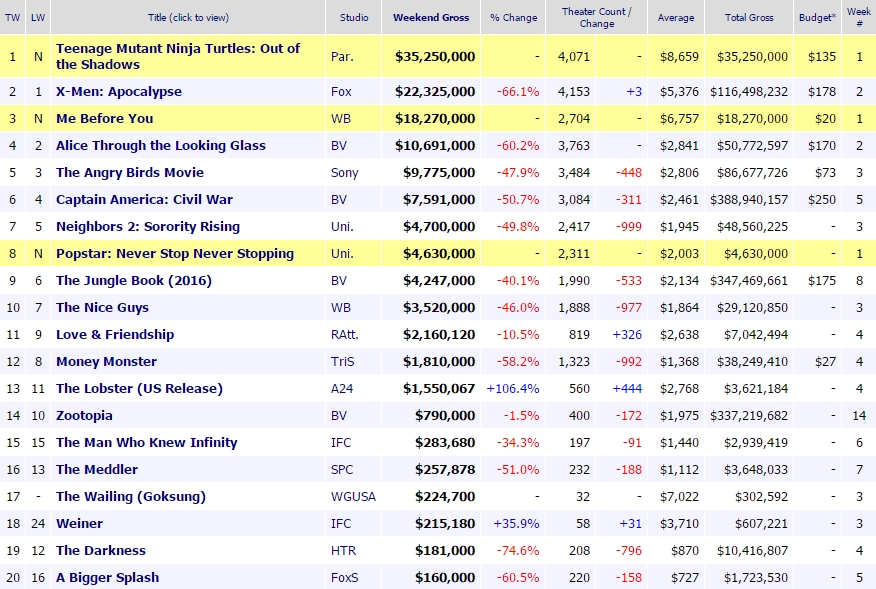Select total gross $337,219,682
876x589 pixels.
tap(749, 416)
